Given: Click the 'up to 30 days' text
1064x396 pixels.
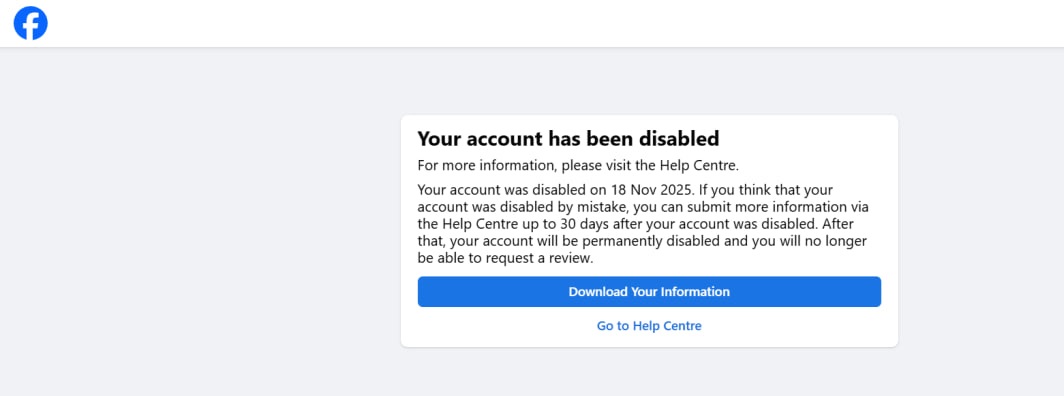Looking at the screenshot, I should [x=564, y=224].
